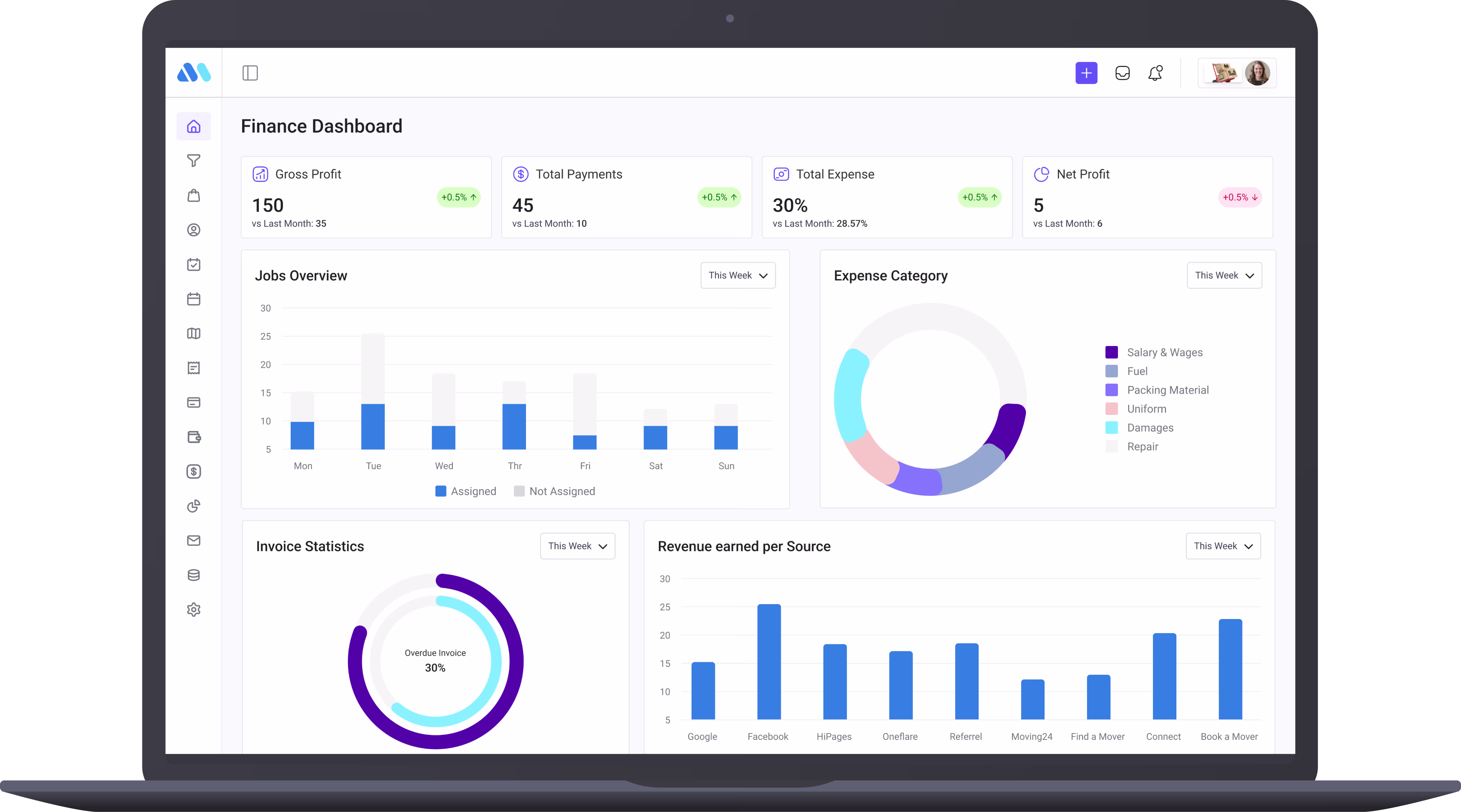Open the wallet icon in sidebar
1461x812 pixels.
193,437
